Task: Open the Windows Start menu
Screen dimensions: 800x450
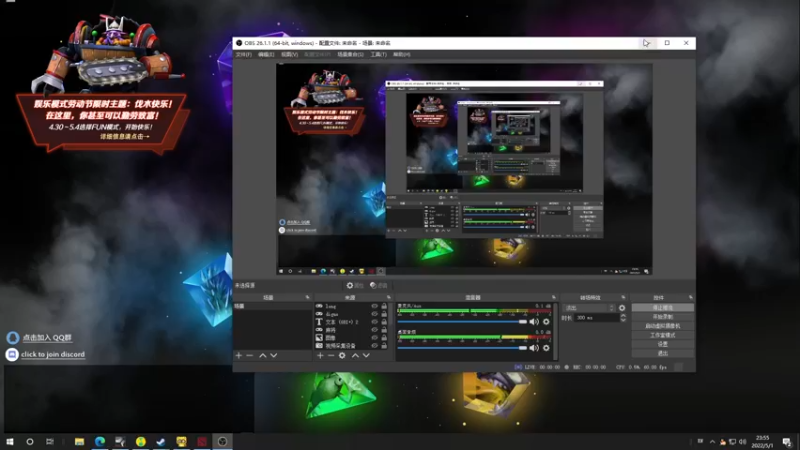Action: pos(10,441)
